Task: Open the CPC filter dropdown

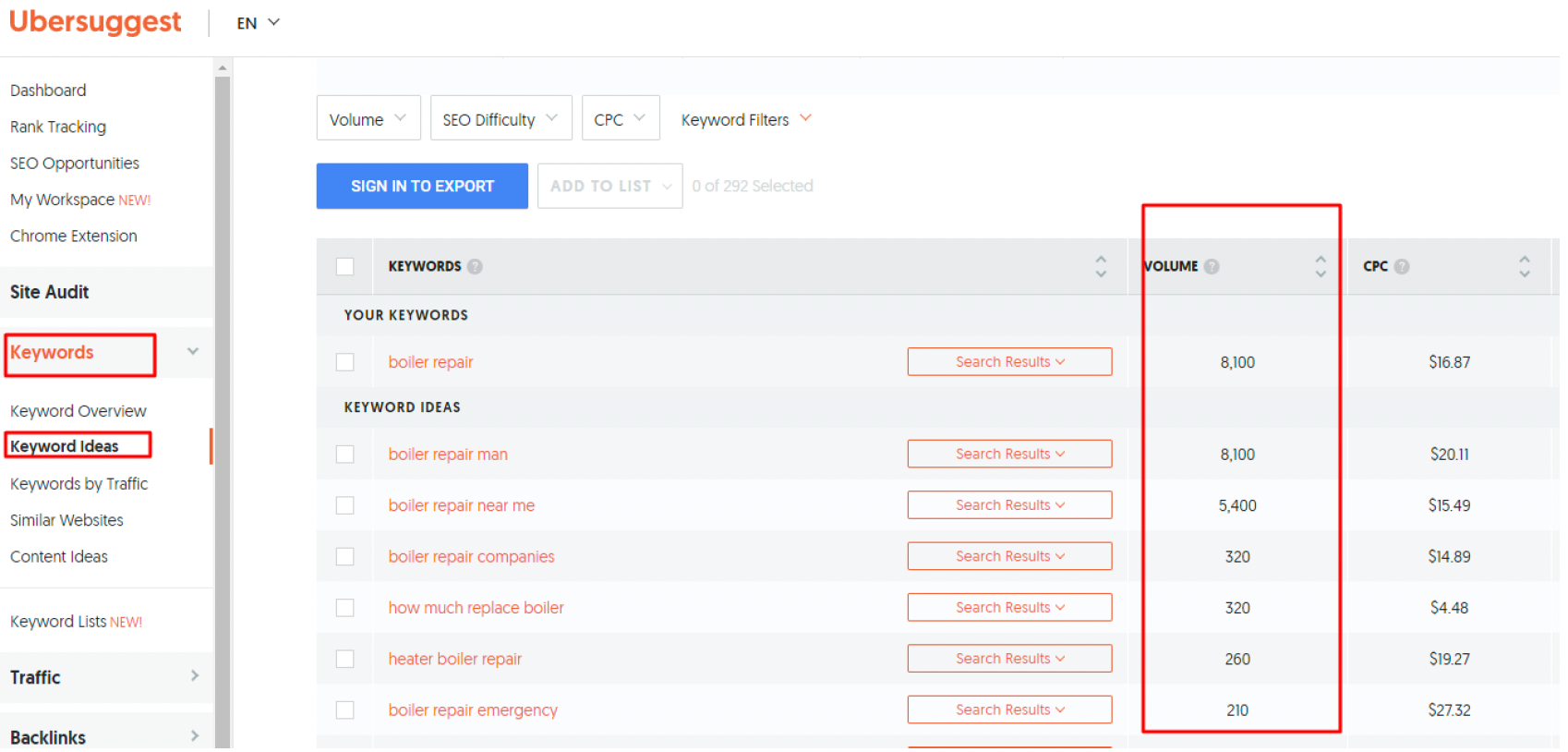Action: point(621,118)
